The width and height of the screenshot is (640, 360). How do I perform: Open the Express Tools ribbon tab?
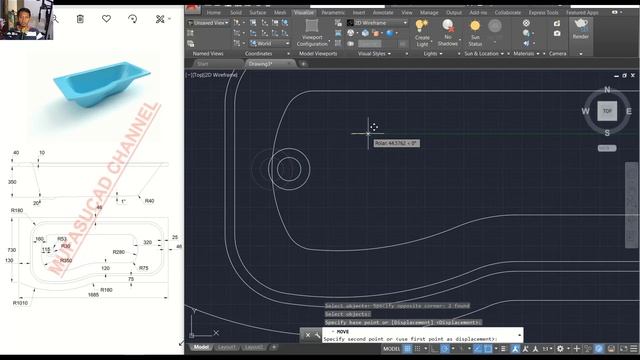pos(544,13)
